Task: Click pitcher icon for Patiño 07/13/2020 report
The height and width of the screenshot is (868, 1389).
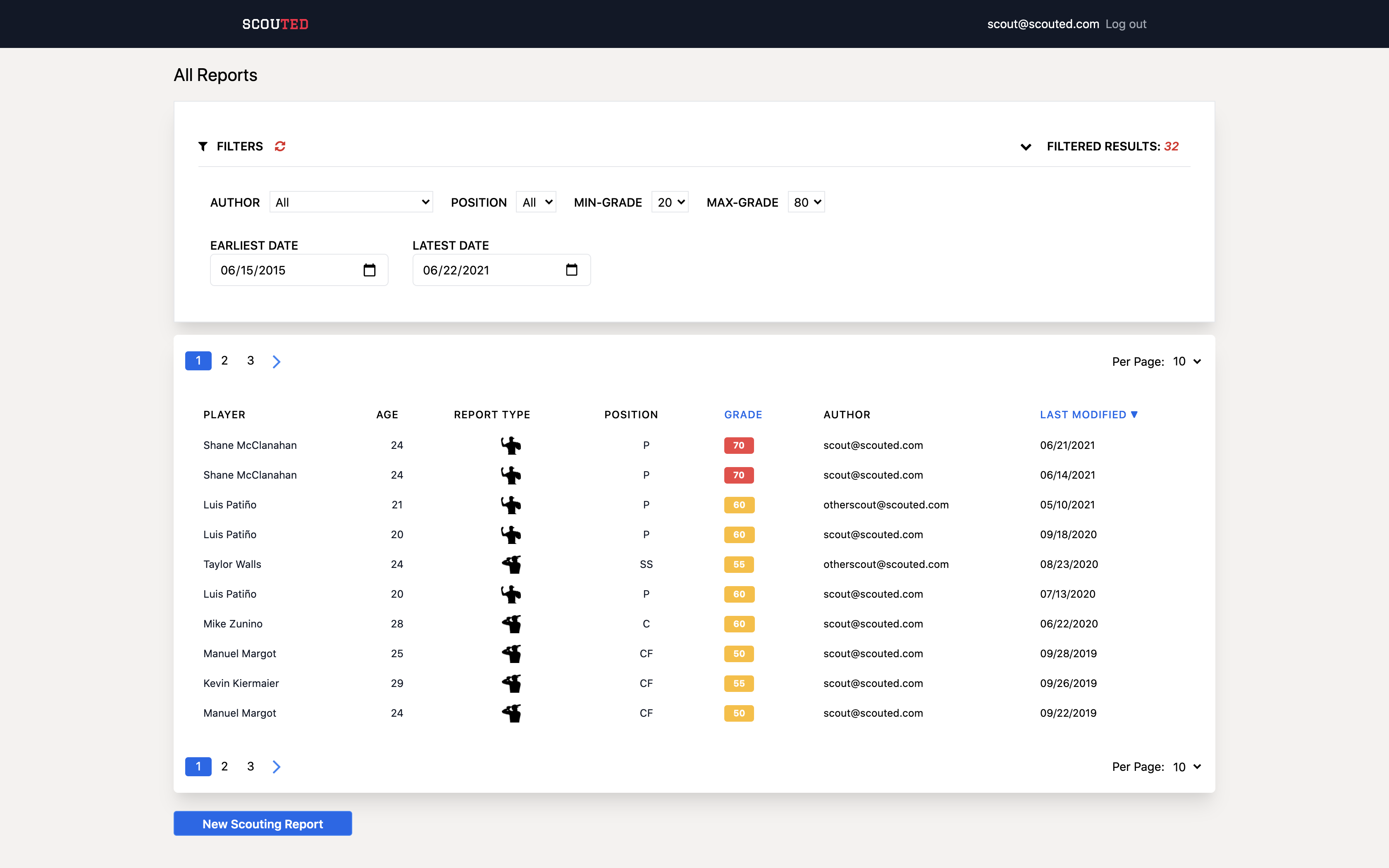Action: 511,594
